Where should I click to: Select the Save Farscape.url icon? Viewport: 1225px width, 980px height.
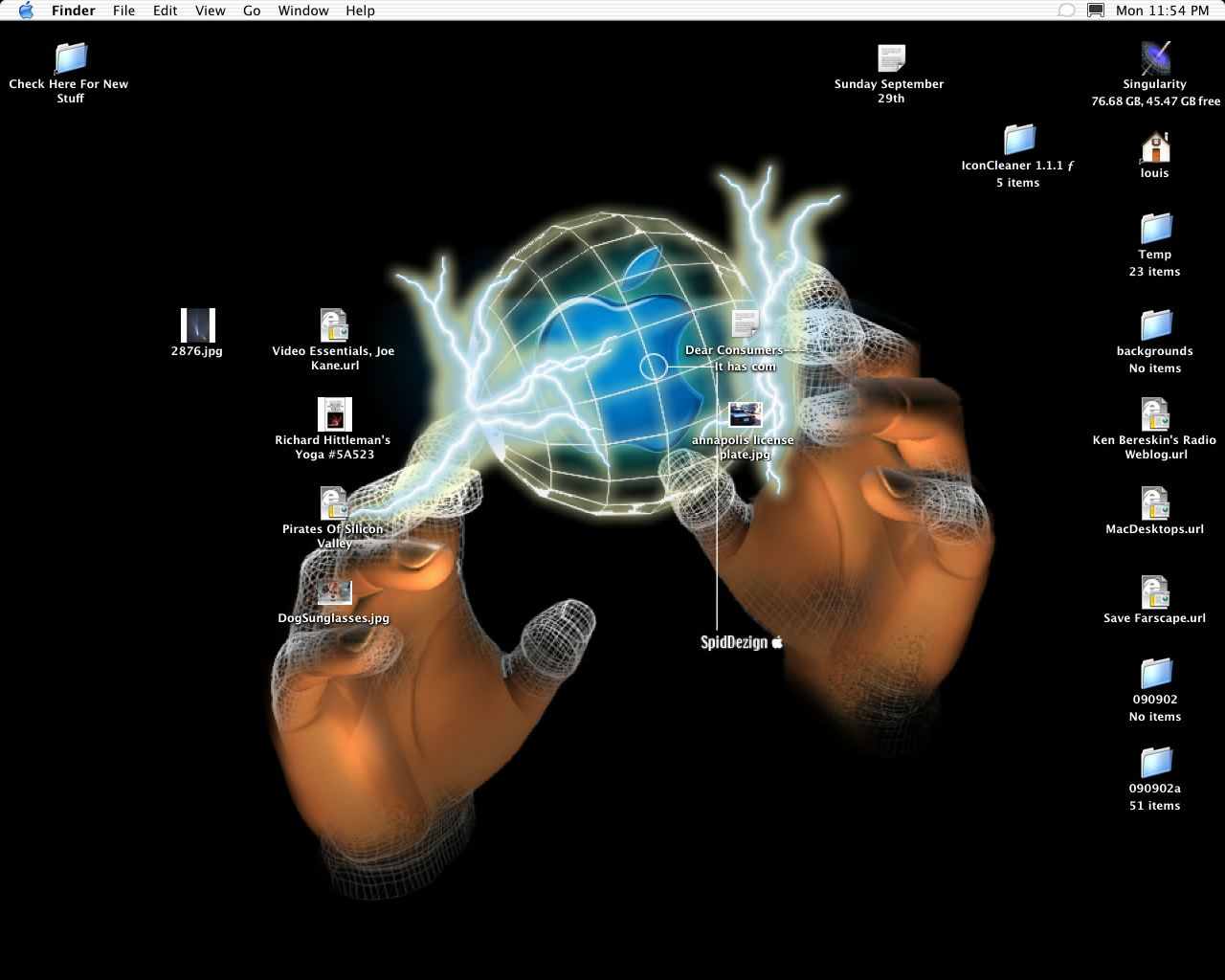tap(1155, 592)
